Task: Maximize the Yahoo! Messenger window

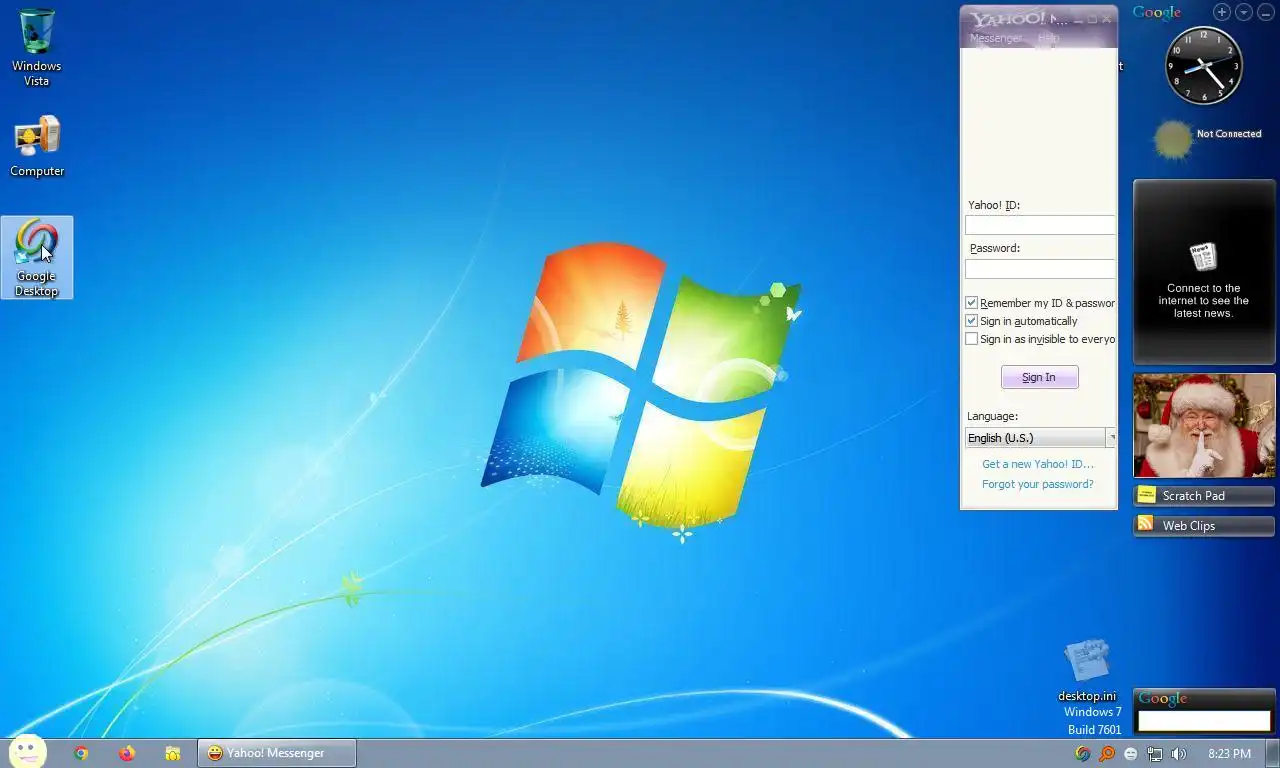Action: 1092,18
